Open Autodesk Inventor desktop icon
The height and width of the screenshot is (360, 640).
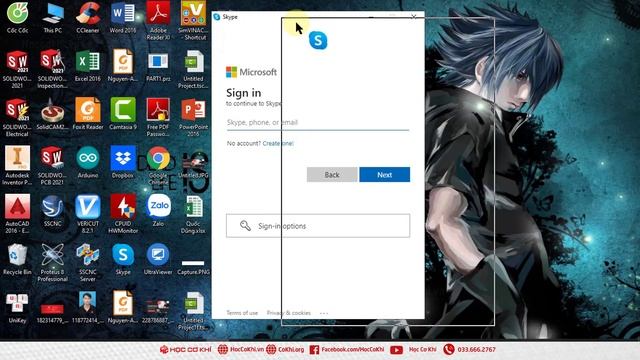(17, 158)
